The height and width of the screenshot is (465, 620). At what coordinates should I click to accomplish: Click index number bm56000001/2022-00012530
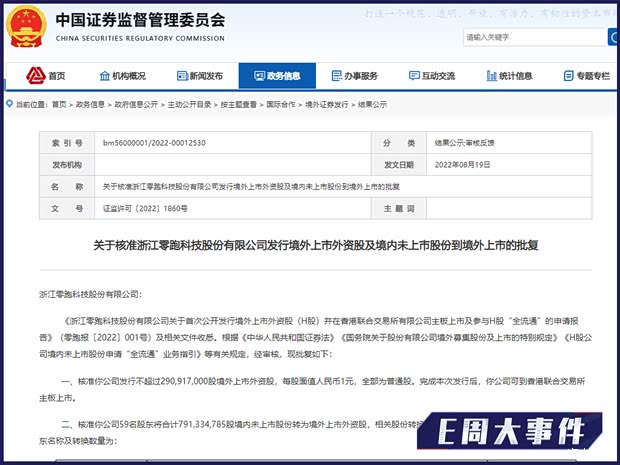[154, 143]
